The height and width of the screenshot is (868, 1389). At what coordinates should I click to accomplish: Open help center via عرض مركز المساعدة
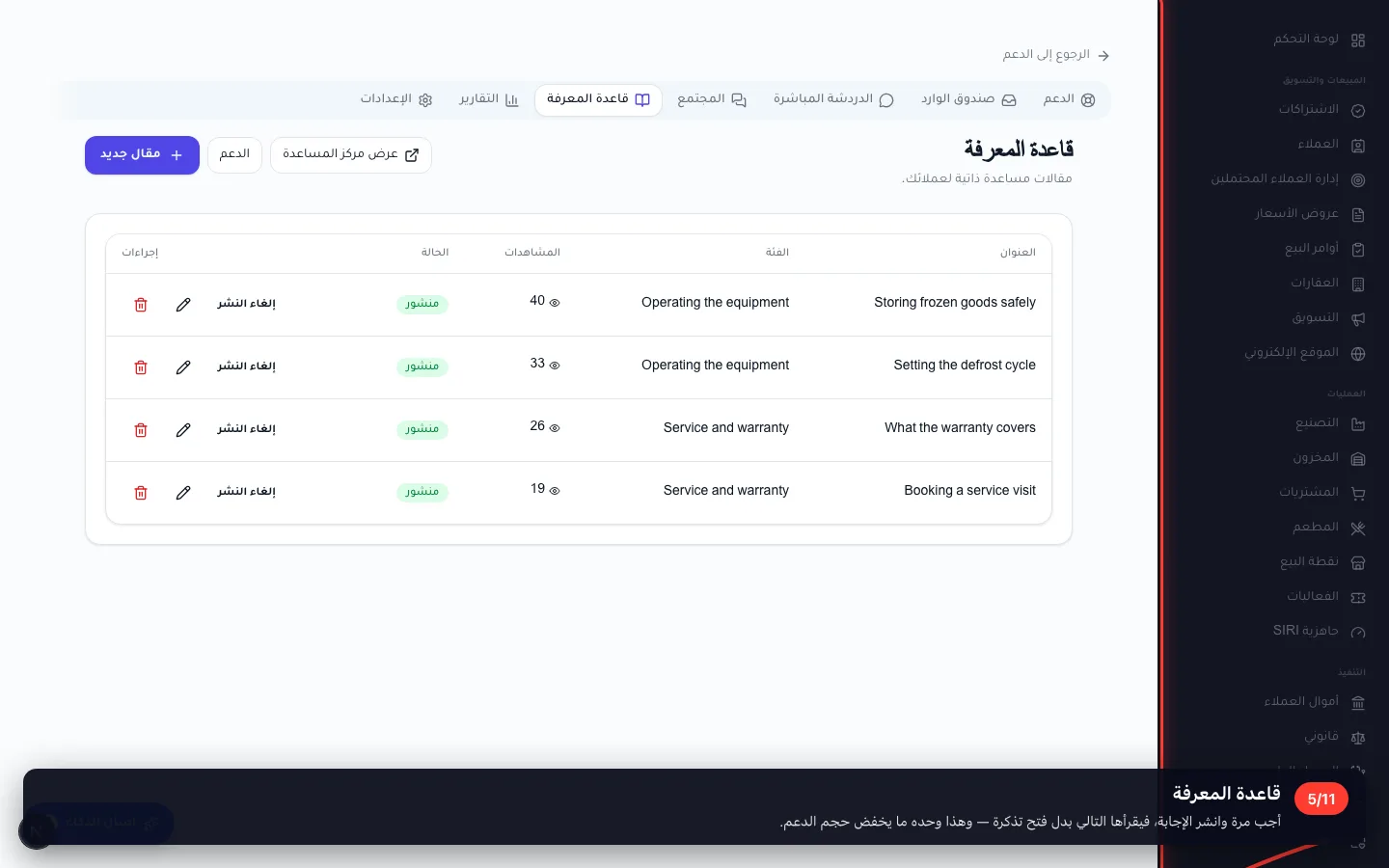click(x=351, y=155)
